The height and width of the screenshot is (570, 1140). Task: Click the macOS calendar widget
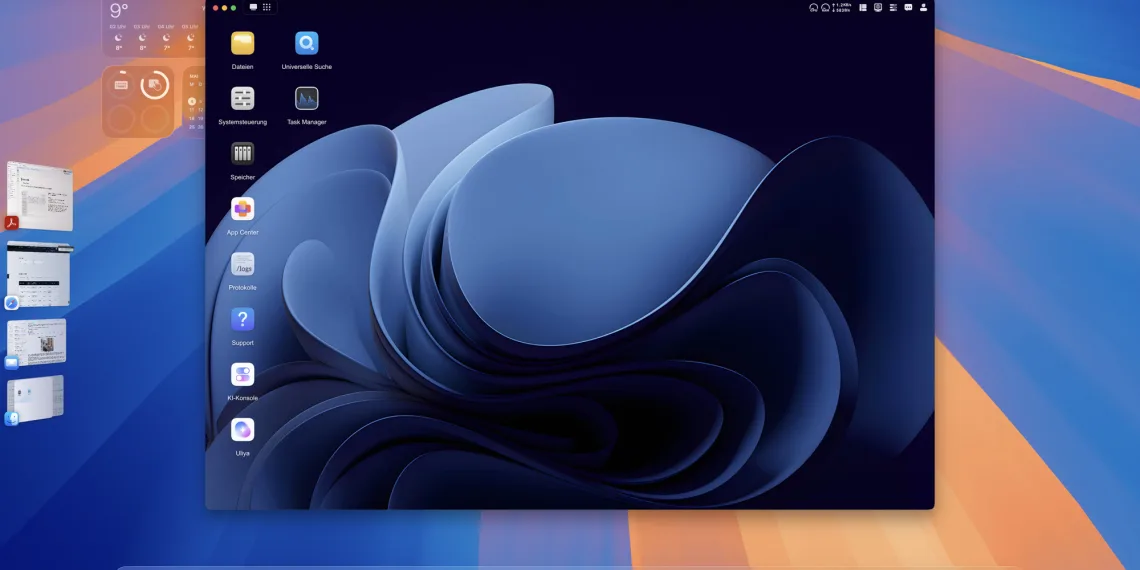coord(193,102)
